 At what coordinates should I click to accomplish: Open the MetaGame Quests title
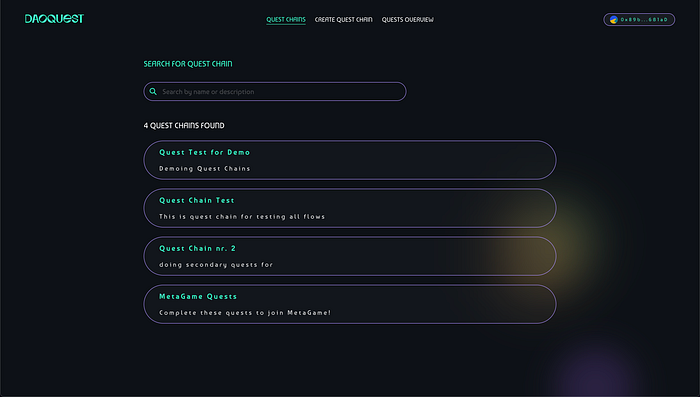point(198,297)
